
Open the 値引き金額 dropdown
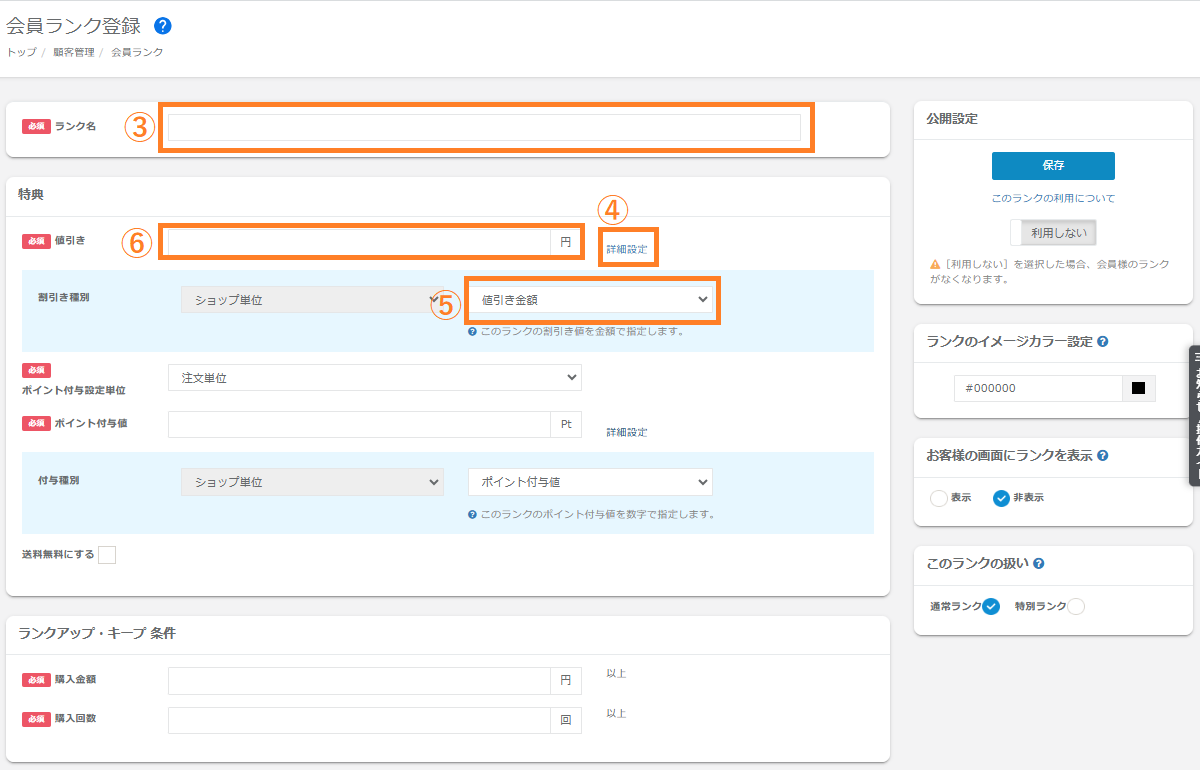coord(590,299)
